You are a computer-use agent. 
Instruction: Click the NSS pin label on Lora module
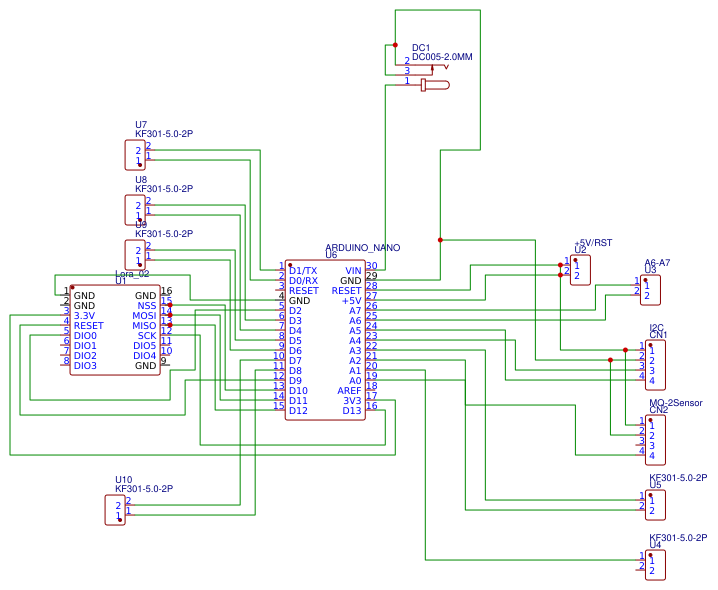coord(147,306)
